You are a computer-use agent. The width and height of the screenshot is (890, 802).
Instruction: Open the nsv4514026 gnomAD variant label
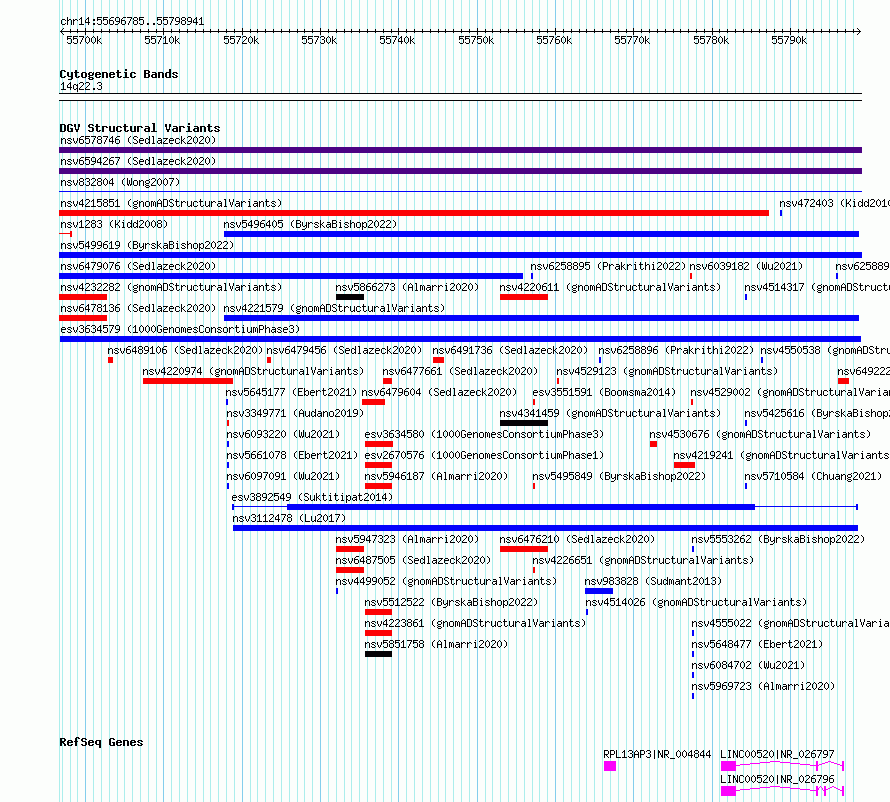coord(696,602)
